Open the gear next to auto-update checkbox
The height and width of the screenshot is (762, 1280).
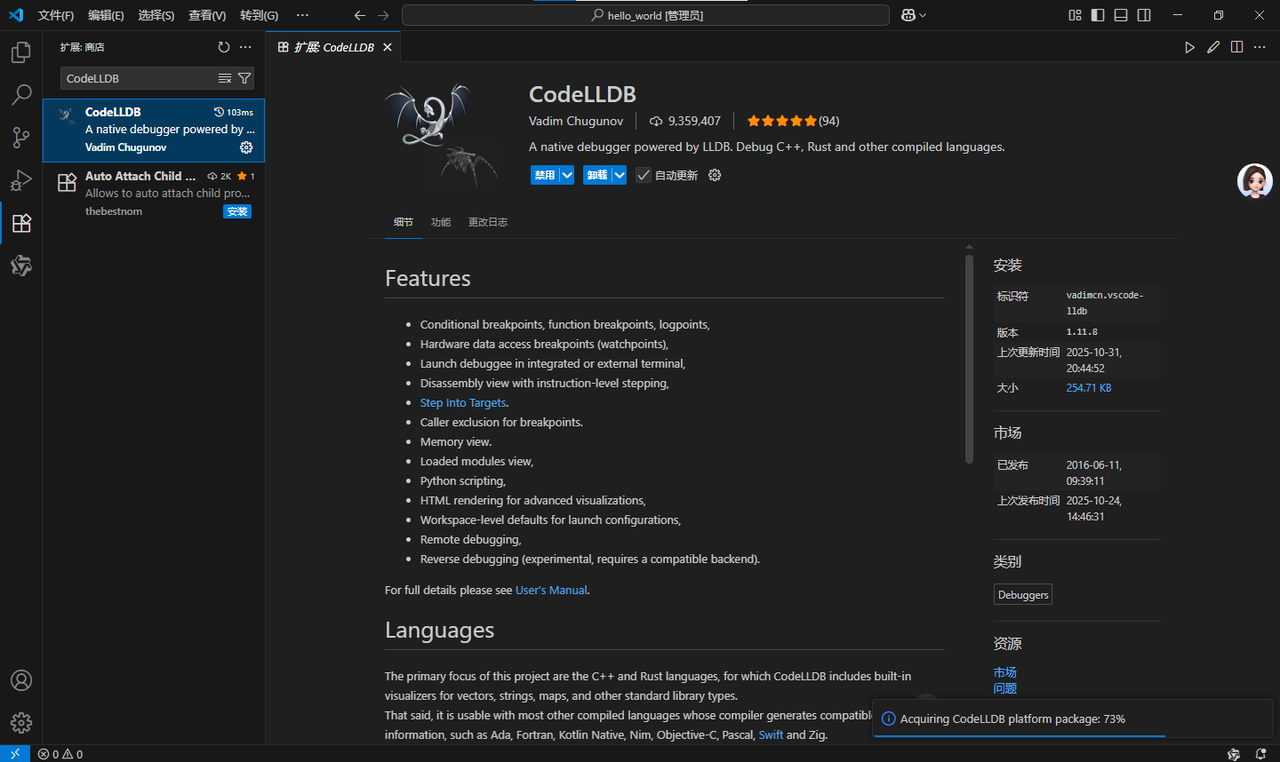(714, 175)
